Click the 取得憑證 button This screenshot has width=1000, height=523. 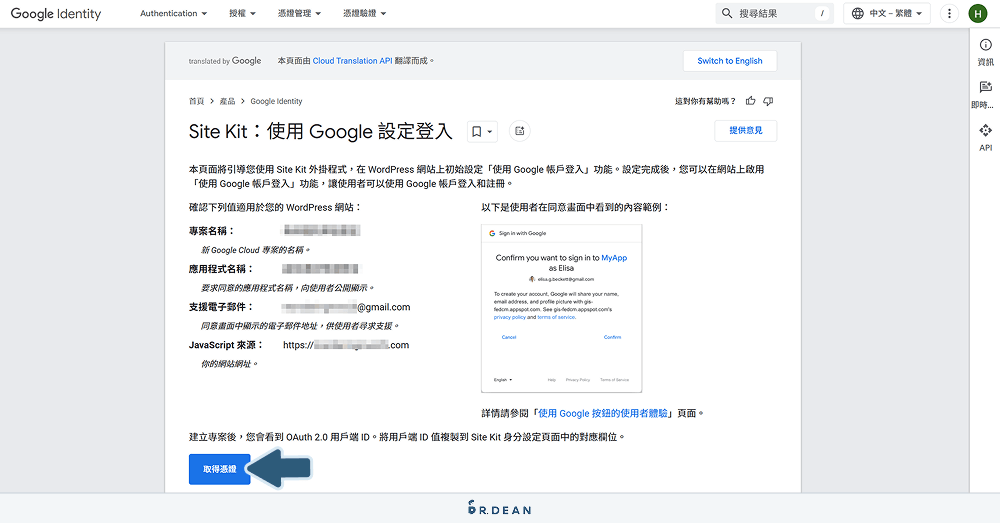[x=219, y=469]
